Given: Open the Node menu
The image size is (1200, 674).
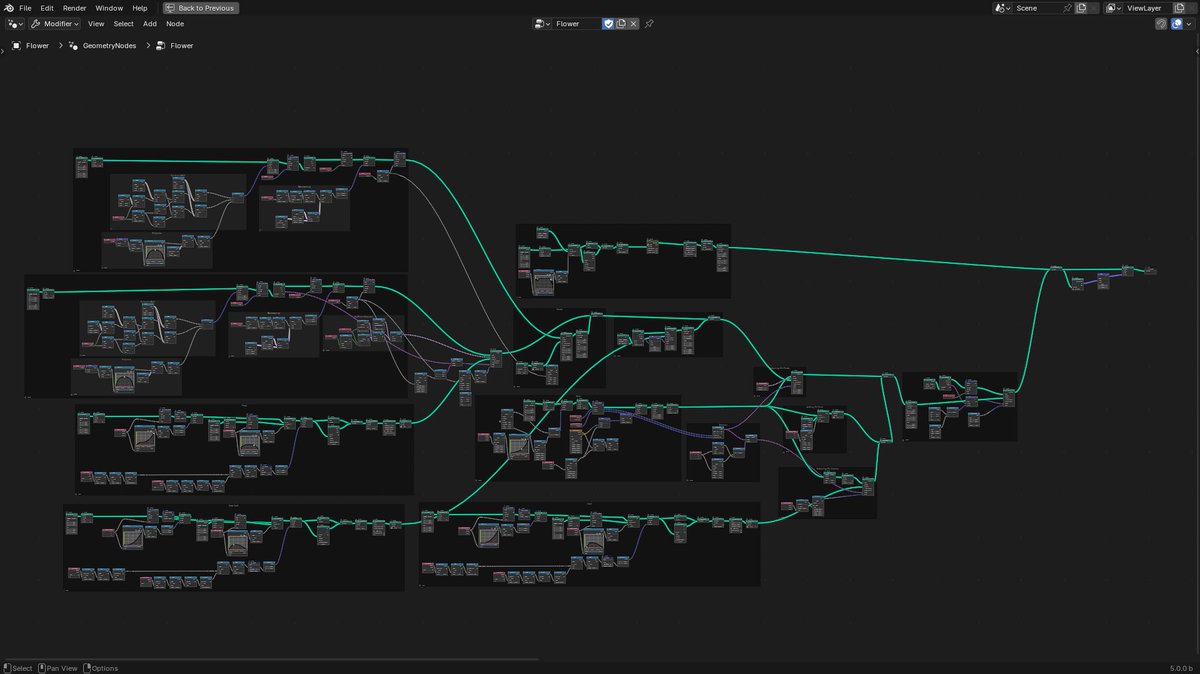Looking at the screenshot, I should [175, 23].
